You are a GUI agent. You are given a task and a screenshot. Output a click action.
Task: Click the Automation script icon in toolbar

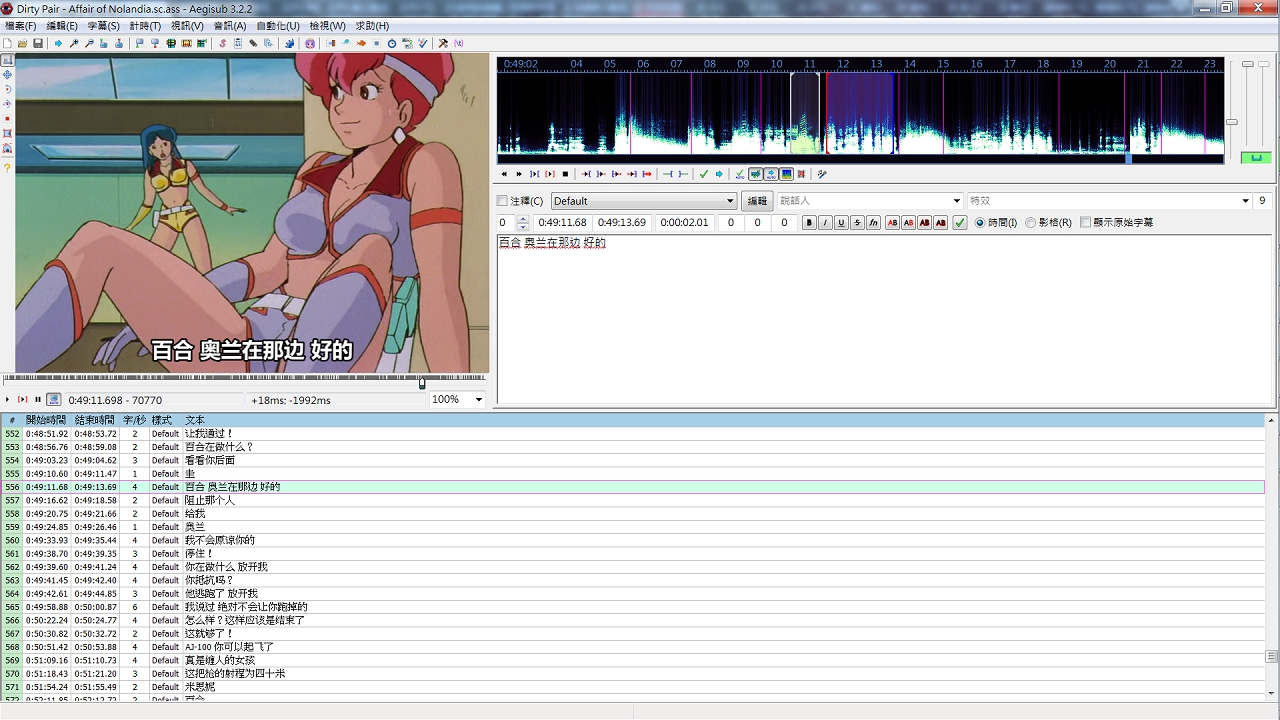pos(289,44)
